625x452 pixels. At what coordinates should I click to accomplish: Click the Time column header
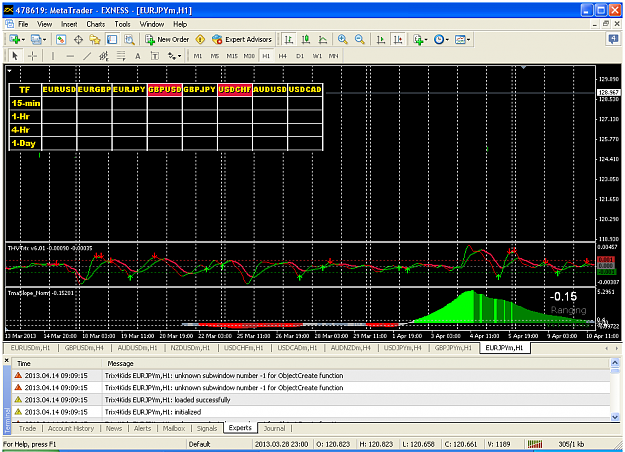point(24,364)
